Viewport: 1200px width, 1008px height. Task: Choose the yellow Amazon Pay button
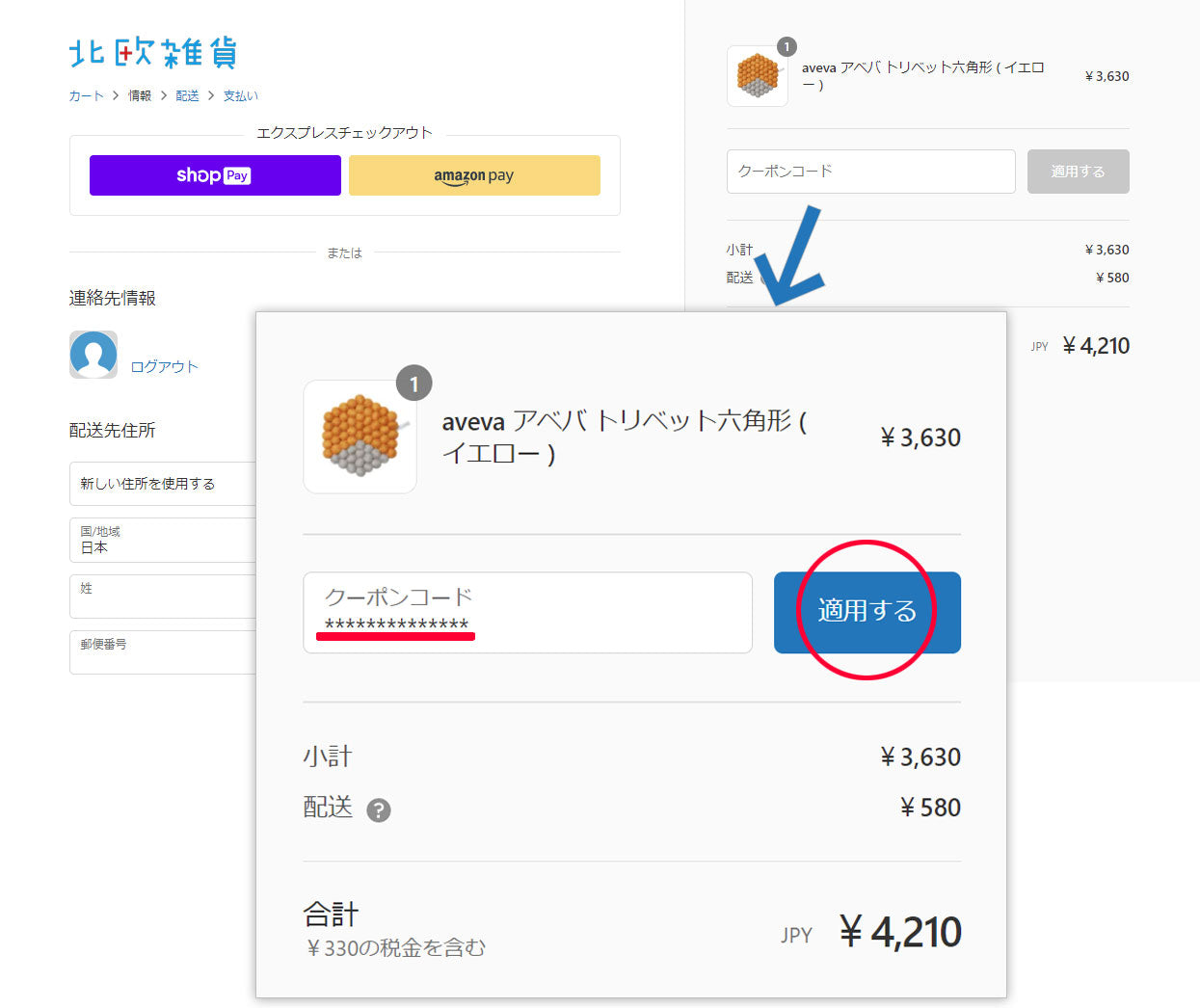(474, 175)
